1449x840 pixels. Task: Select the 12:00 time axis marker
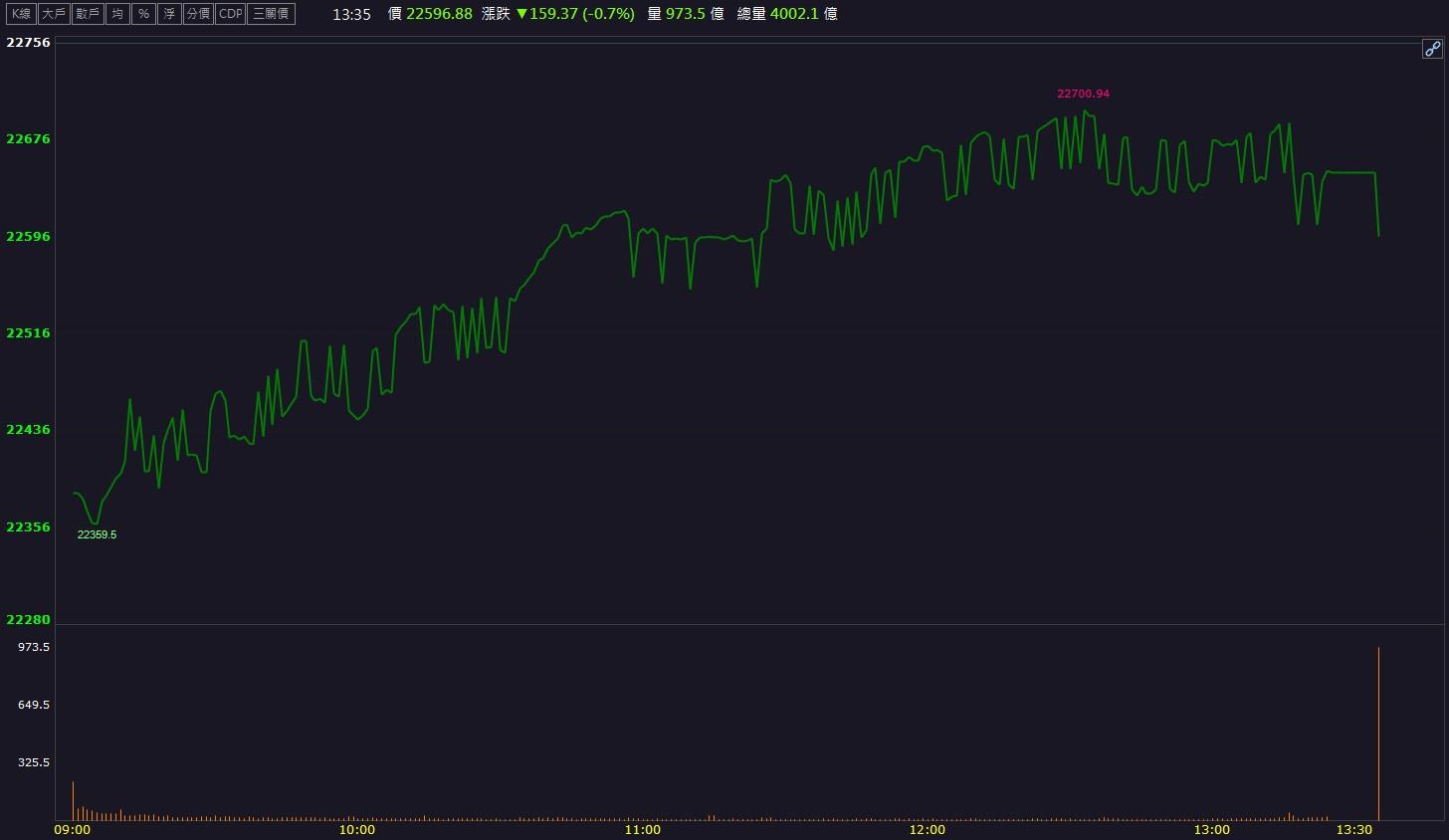click(927, 829)
